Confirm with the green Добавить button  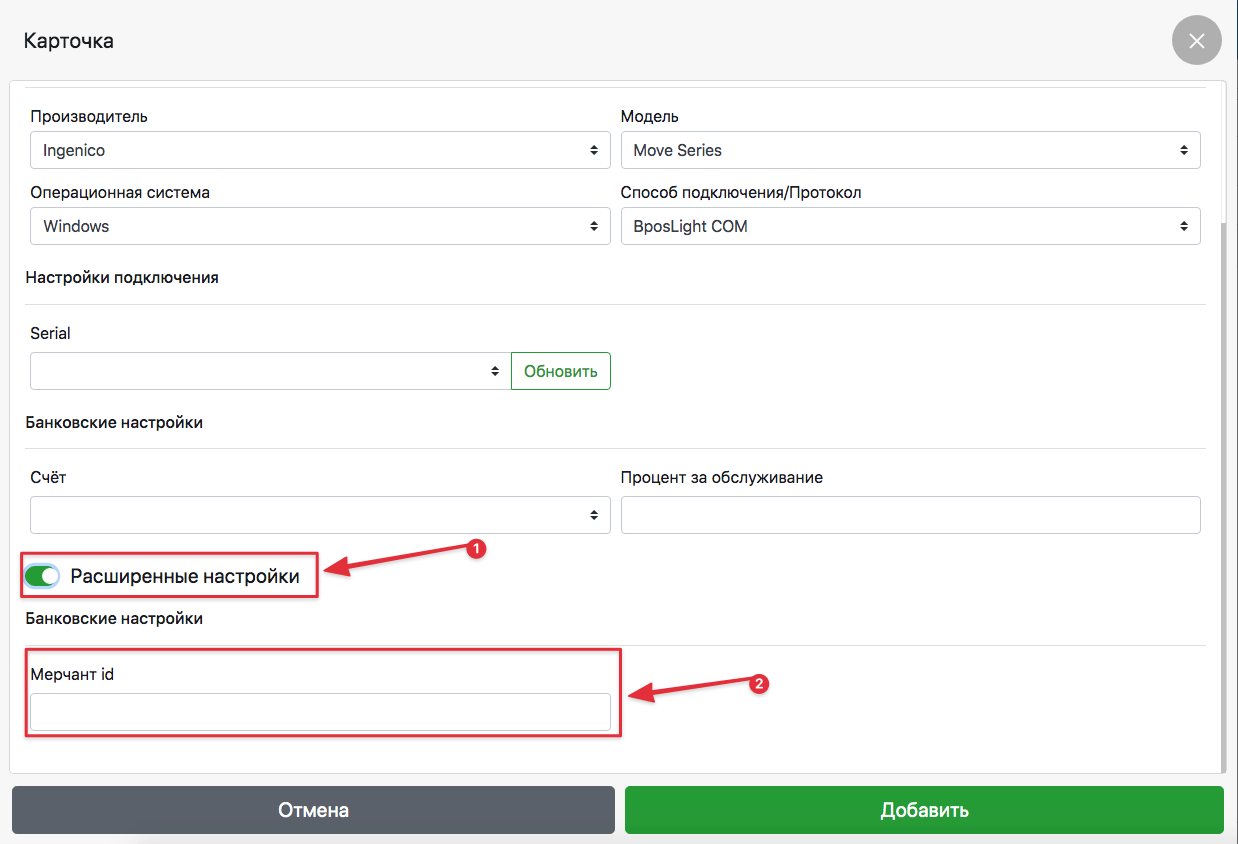click(924, 810)
